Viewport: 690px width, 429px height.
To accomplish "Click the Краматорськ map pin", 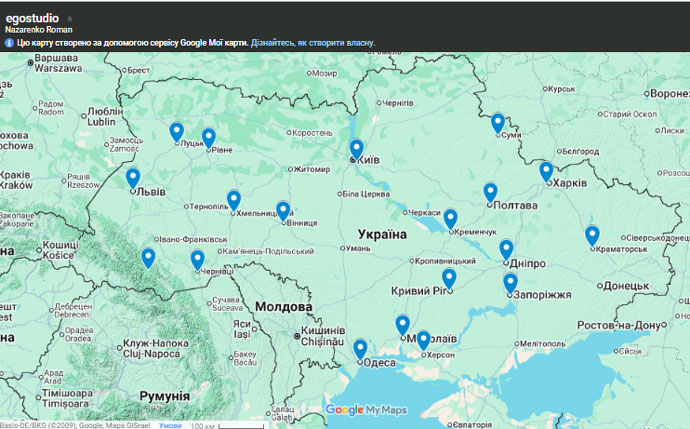I will click(592, 235).
